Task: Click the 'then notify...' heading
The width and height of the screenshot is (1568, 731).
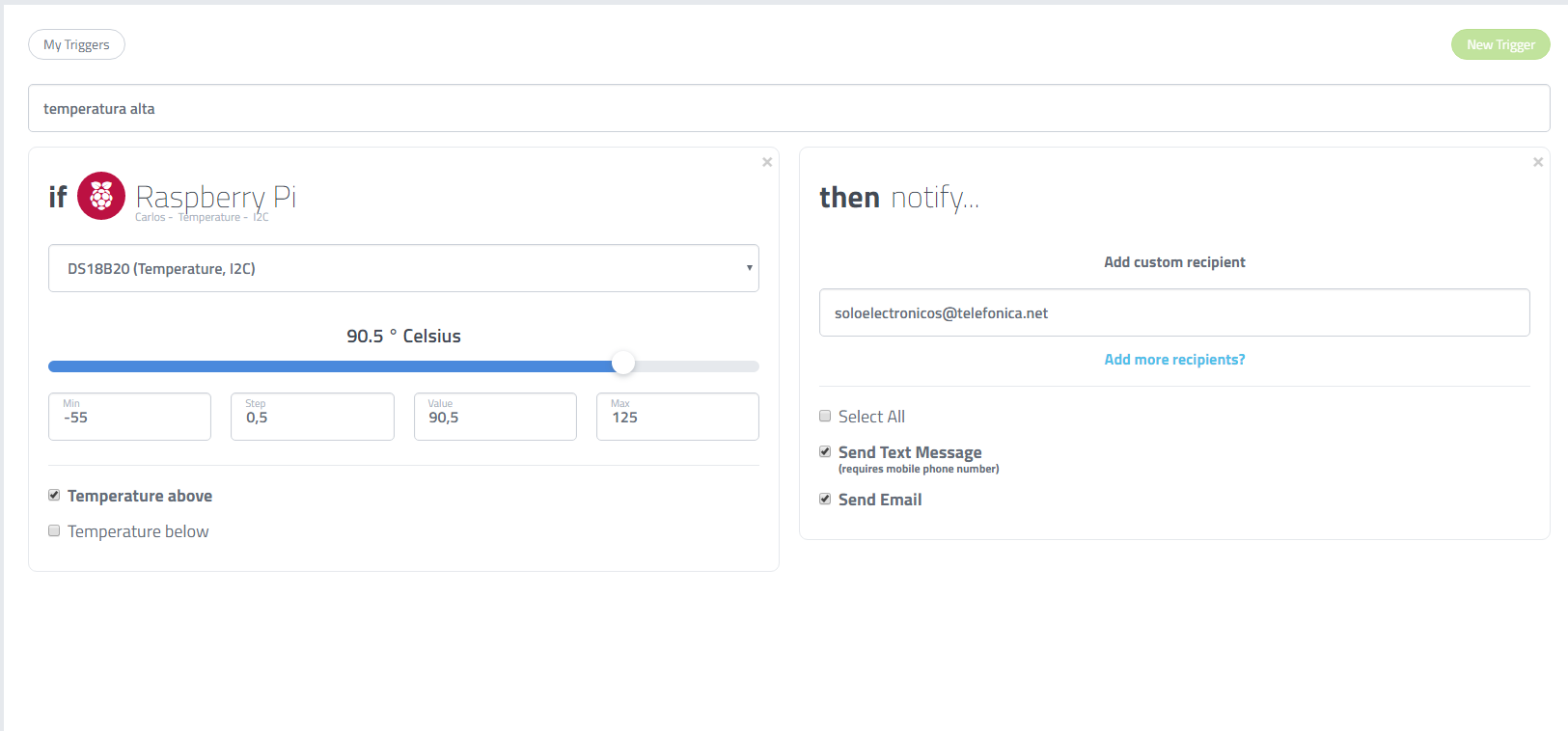Action: (x=898, y=198)
